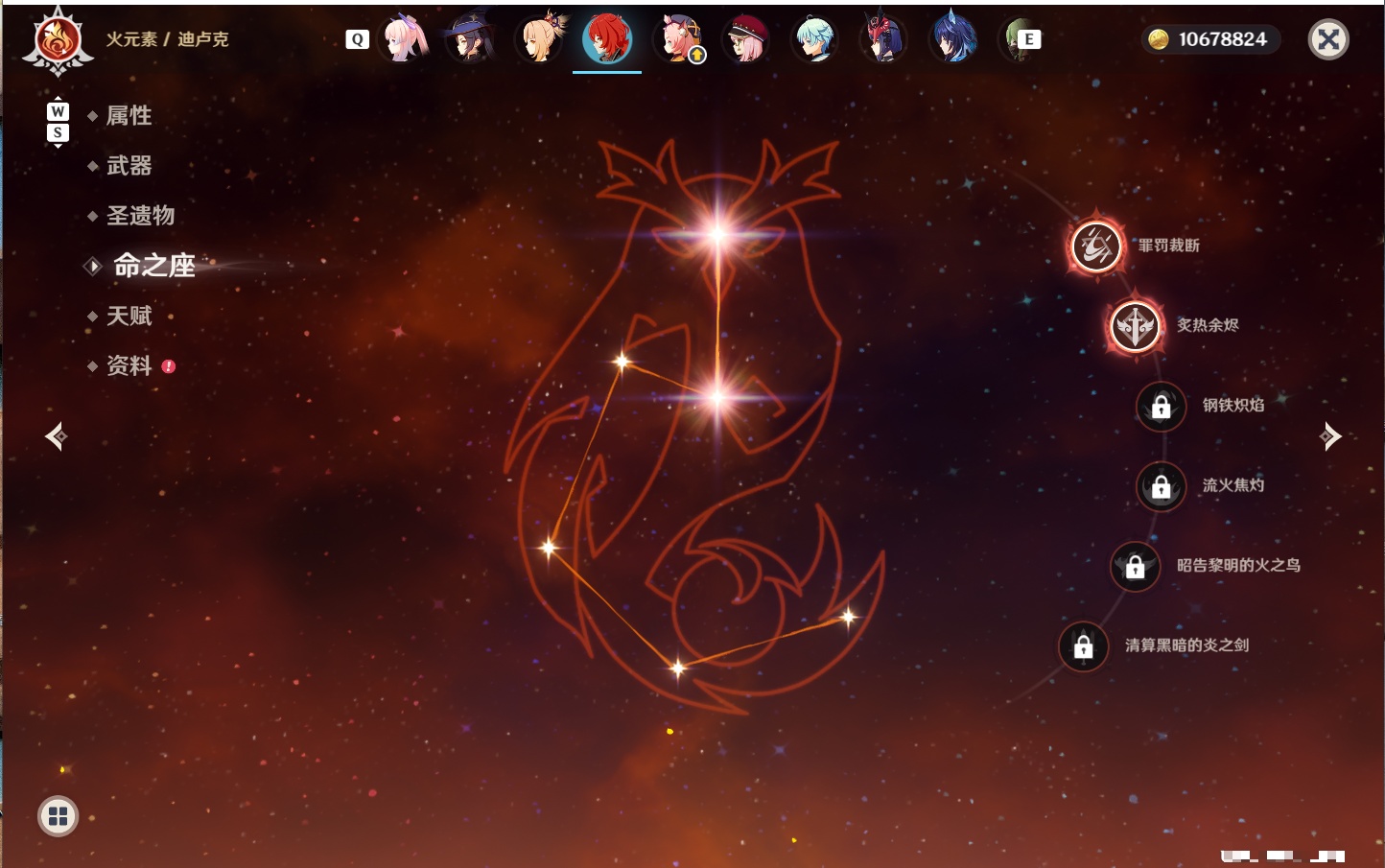The height and width of the screenshot is (868, 1385).
Task: Click the Q key previous-character hint
Action: pyautogui.click(x=358, y=39)
